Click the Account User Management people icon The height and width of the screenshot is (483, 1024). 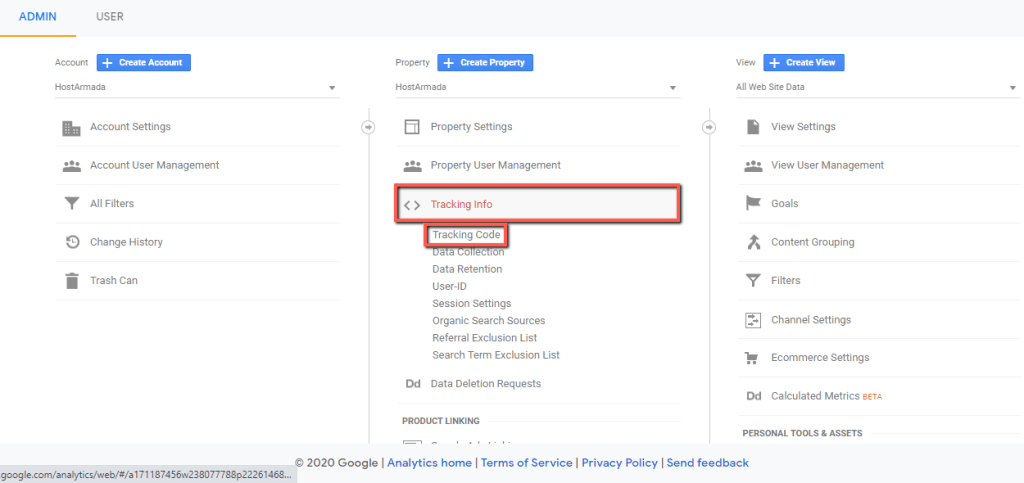click(71, 166)
